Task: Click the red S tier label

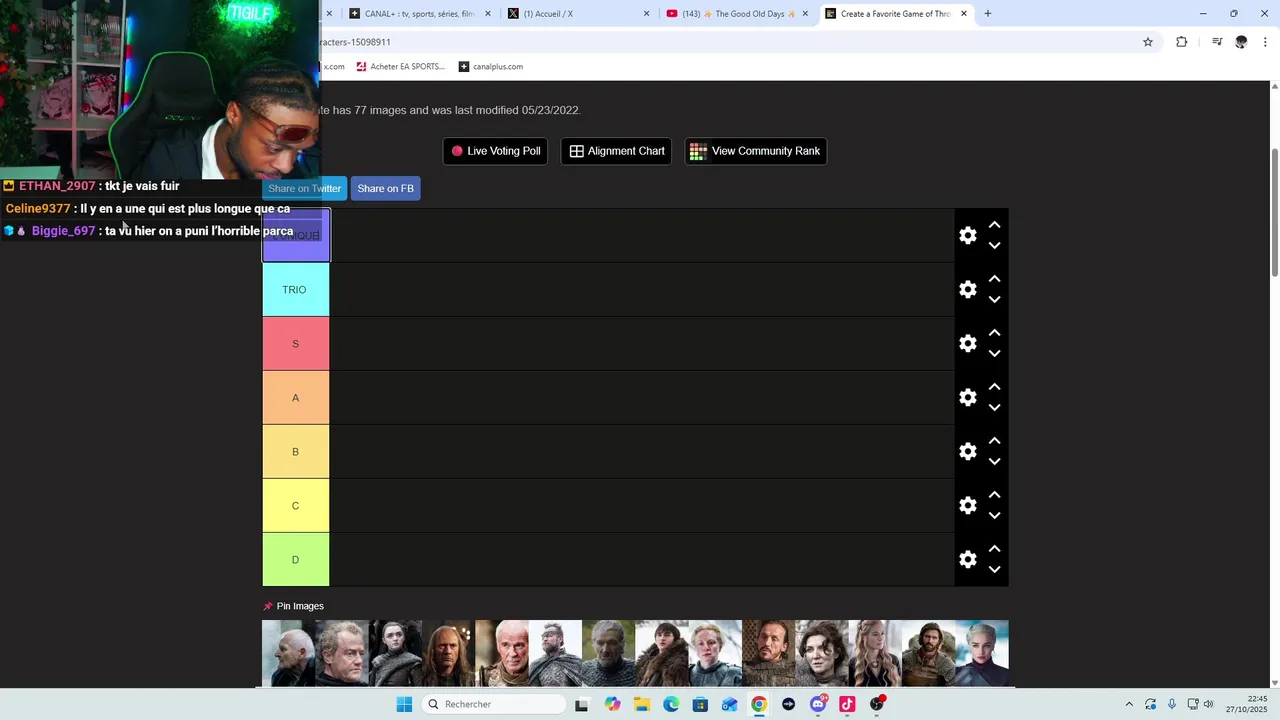Action: tap(295, 344)
